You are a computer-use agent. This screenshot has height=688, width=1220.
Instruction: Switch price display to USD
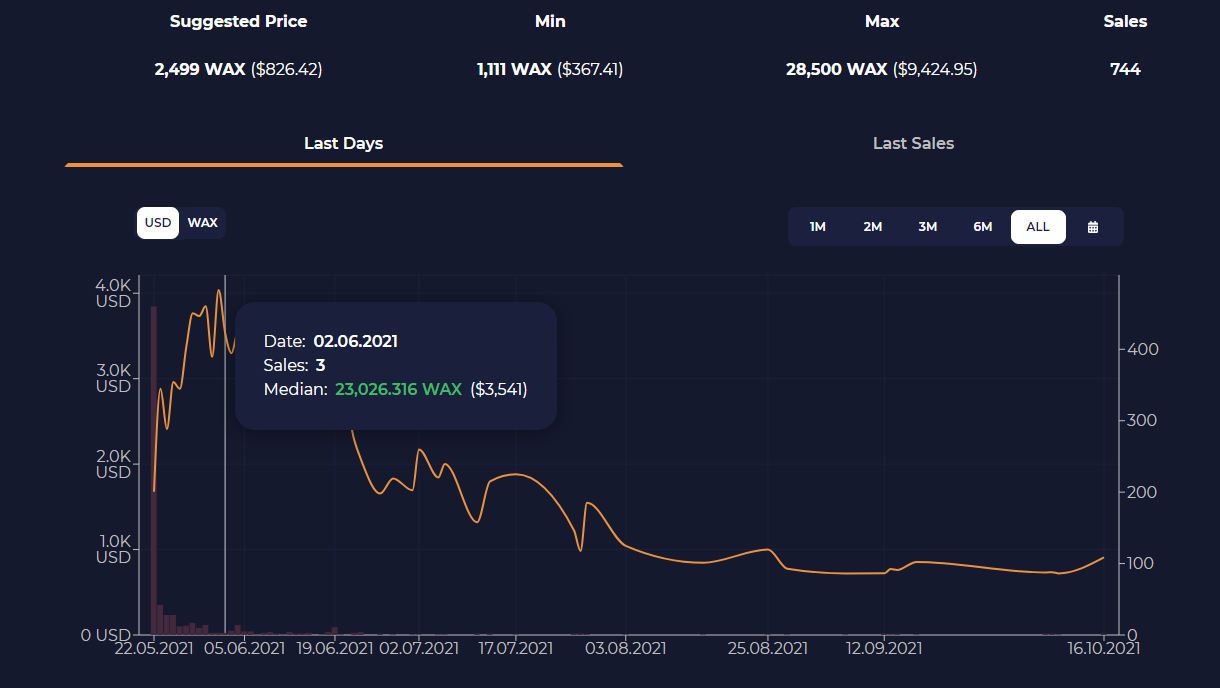(158, 223)
